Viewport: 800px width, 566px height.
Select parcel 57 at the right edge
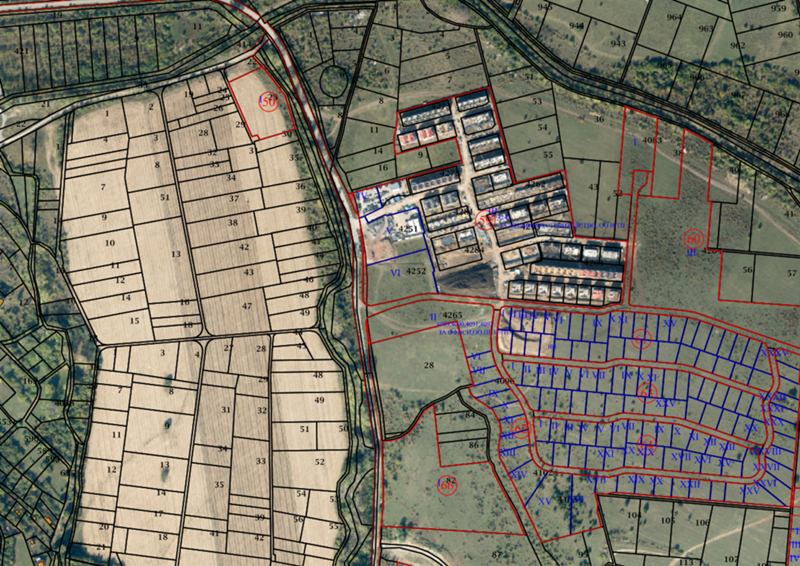[x=777, y=270]
